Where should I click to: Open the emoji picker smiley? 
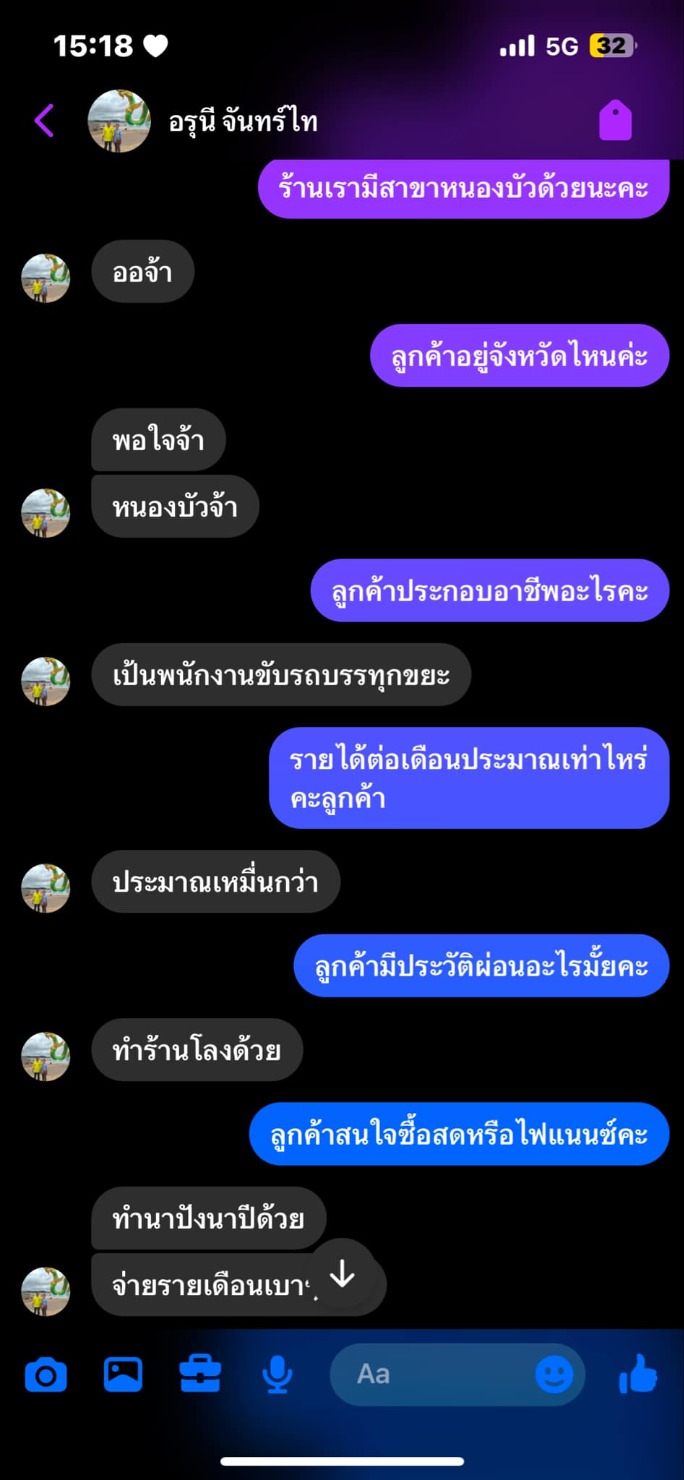pos(554,1375)
